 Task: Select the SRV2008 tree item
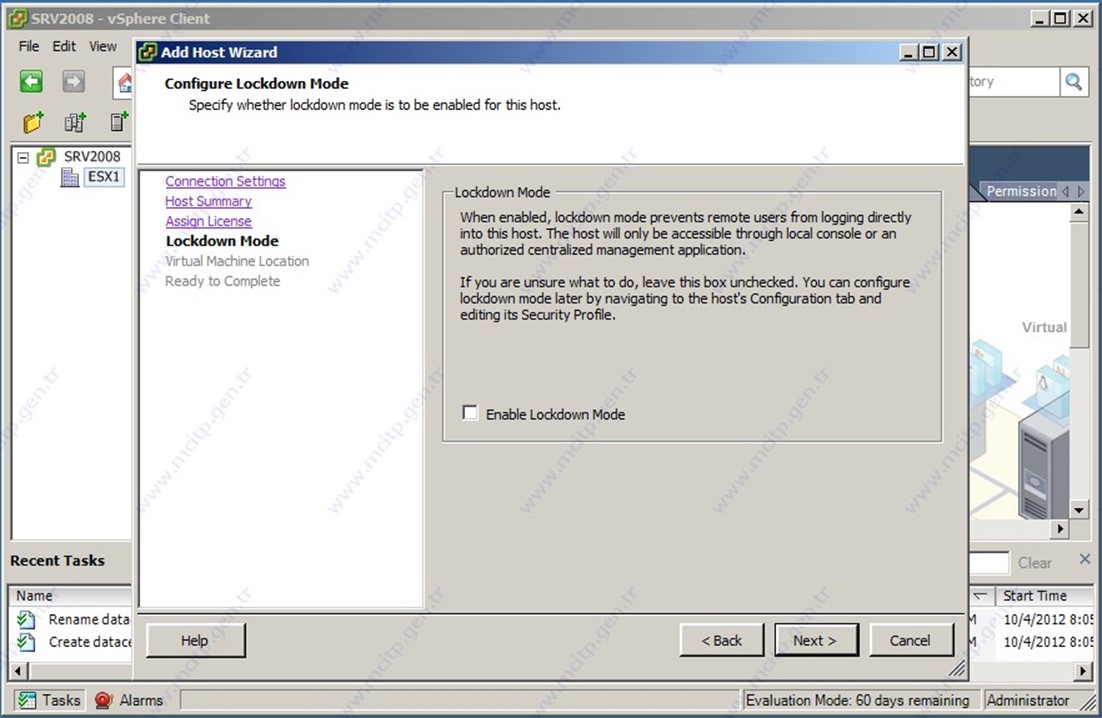(92, 157)
